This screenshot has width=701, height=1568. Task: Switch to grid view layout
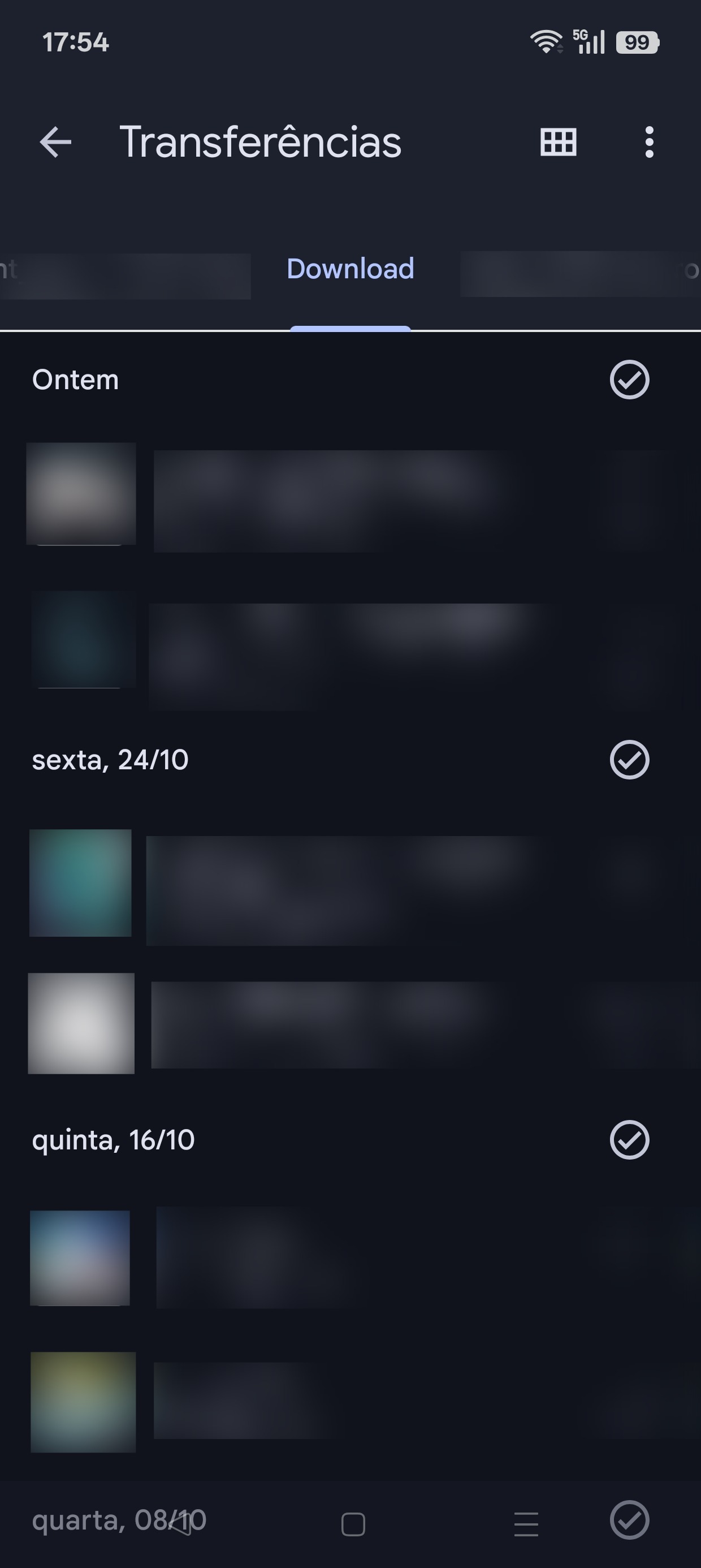pyautogui.click(x=558, y=143)
